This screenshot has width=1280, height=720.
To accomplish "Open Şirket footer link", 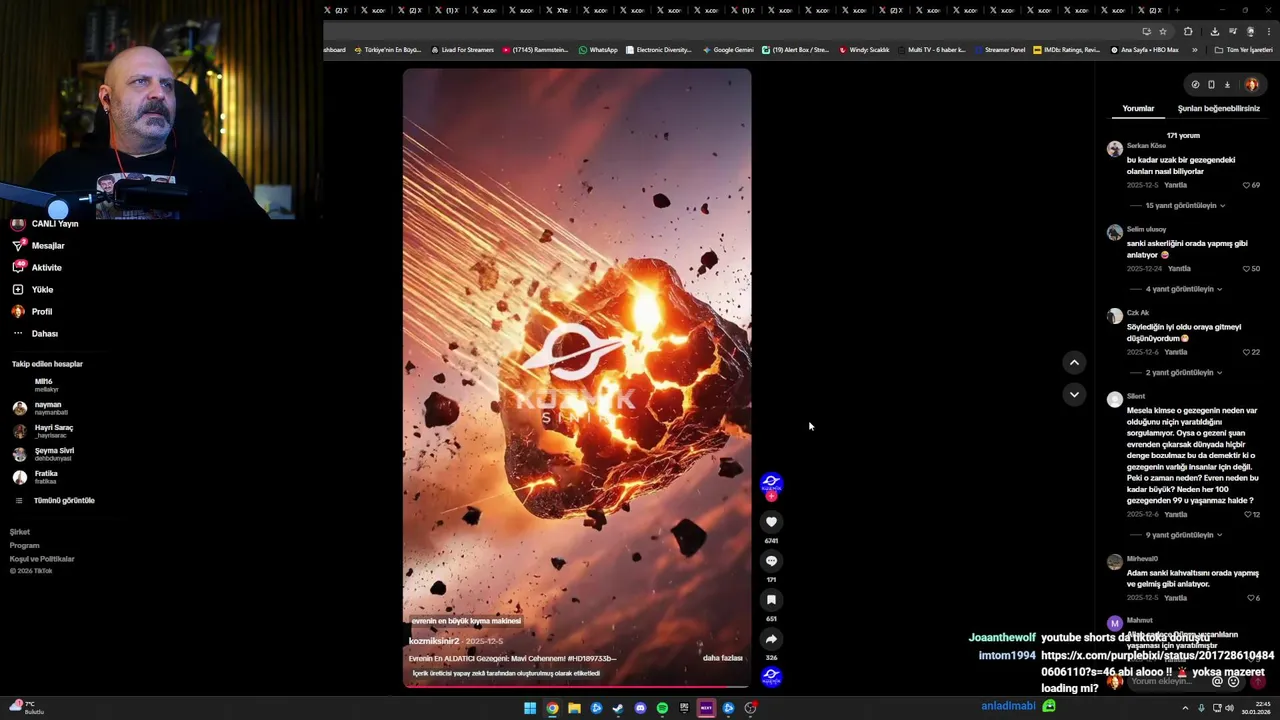I will point(20,532).
